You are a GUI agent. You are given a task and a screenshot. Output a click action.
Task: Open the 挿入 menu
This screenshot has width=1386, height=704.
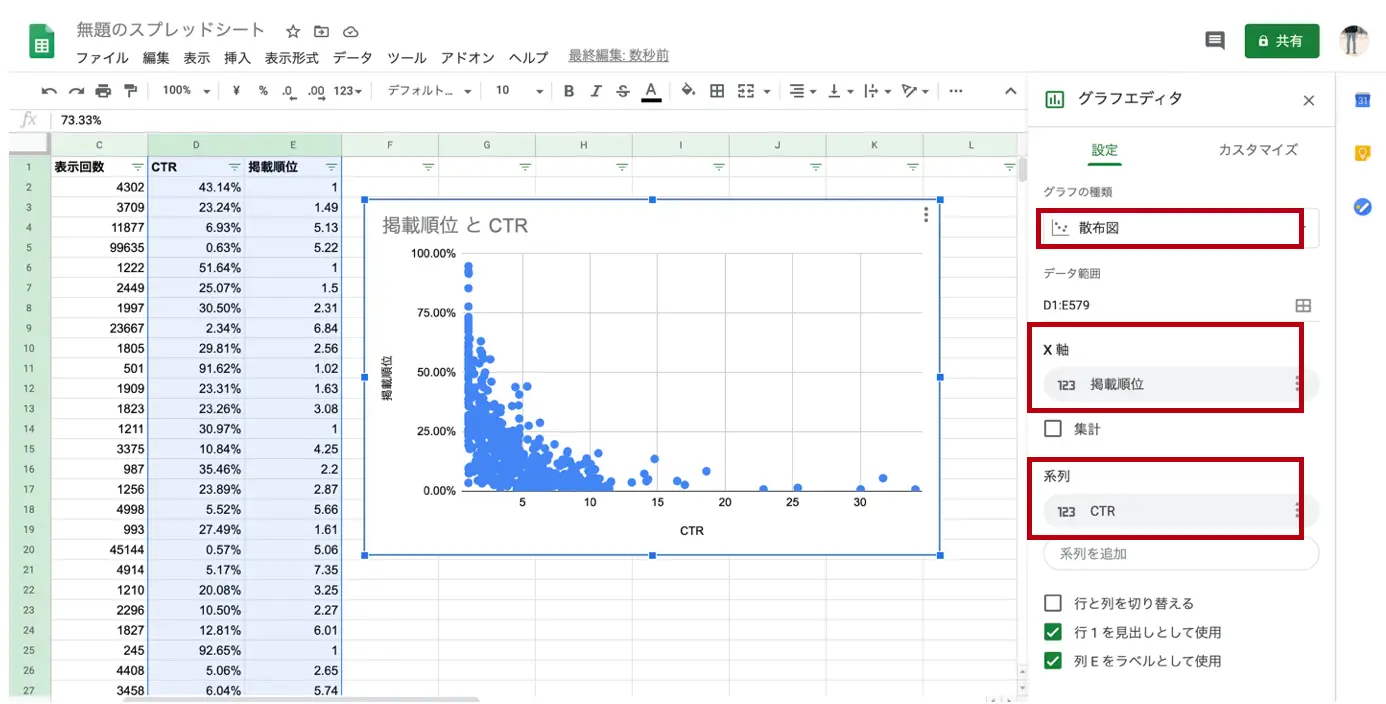pos(237,58)
